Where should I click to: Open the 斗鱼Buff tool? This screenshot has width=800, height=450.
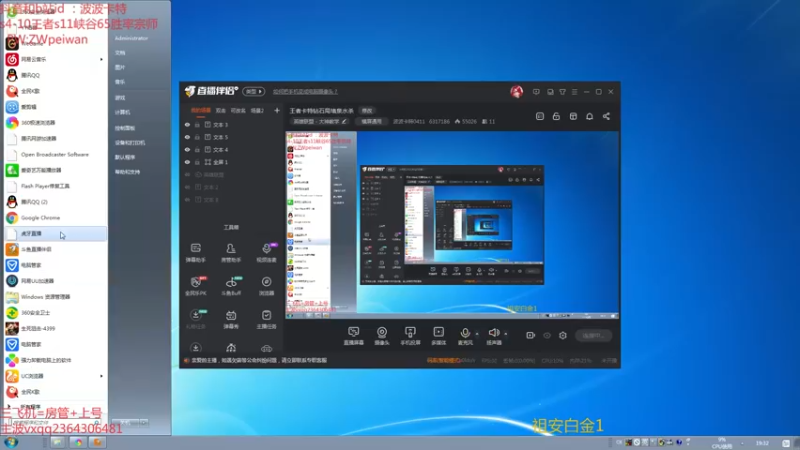[231, 286]
